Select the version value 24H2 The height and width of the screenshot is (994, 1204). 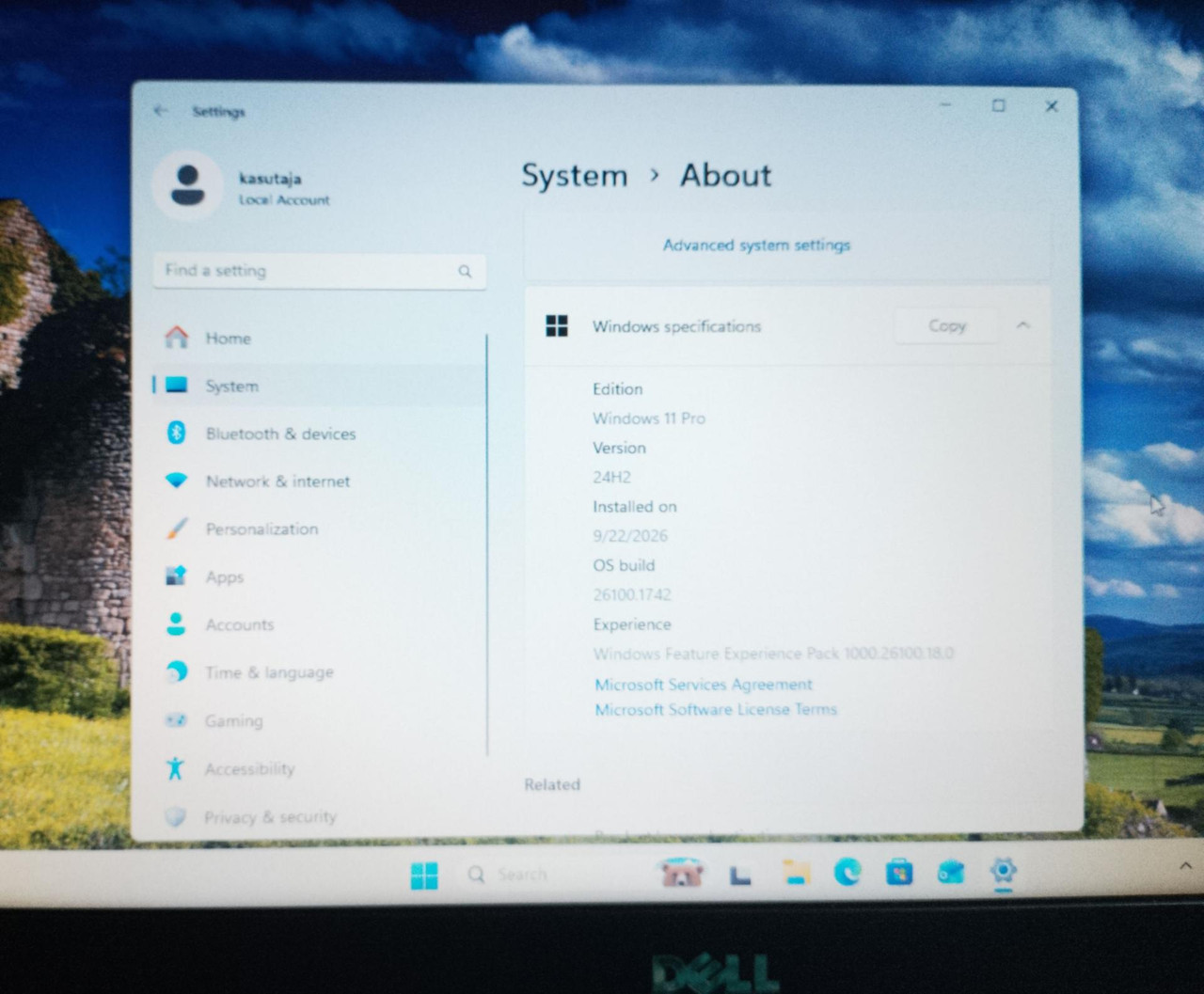click(611, 478)
